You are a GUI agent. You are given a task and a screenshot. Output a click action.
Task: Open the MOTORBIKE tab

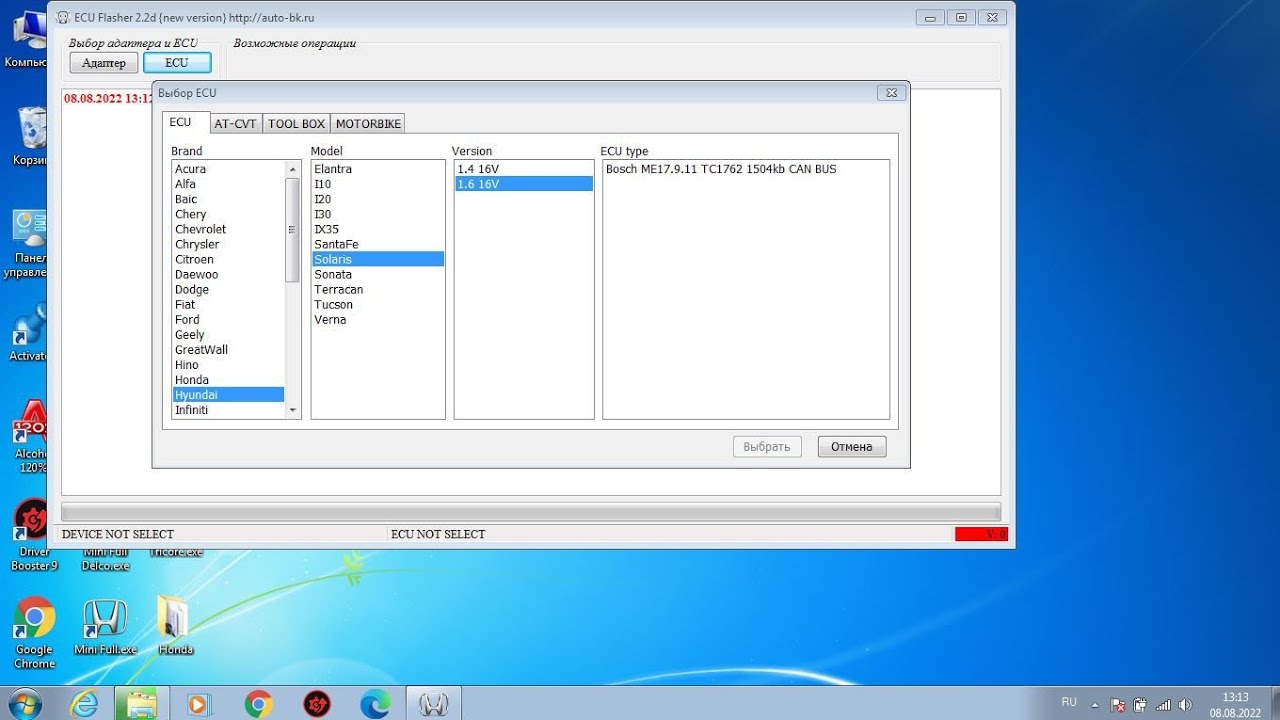(368, 124)
